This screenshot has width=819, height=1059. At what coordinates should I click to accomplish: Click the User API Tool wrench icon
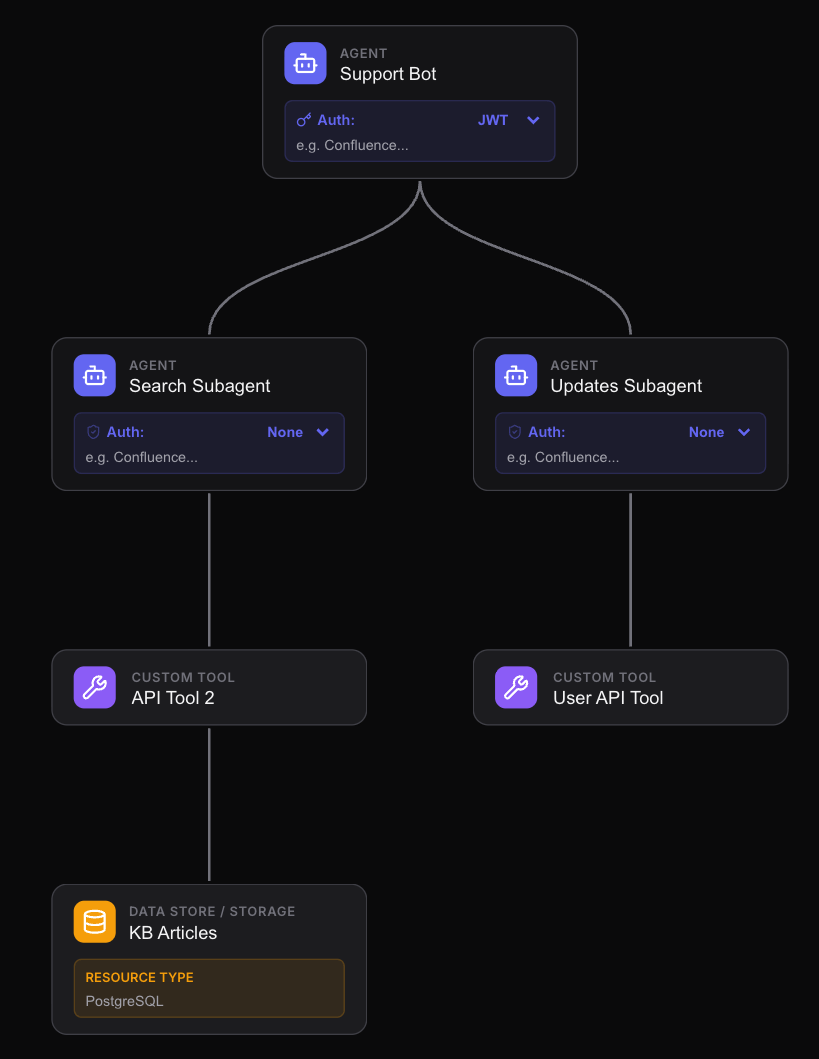pyautogui.click(x=515, y=687)
